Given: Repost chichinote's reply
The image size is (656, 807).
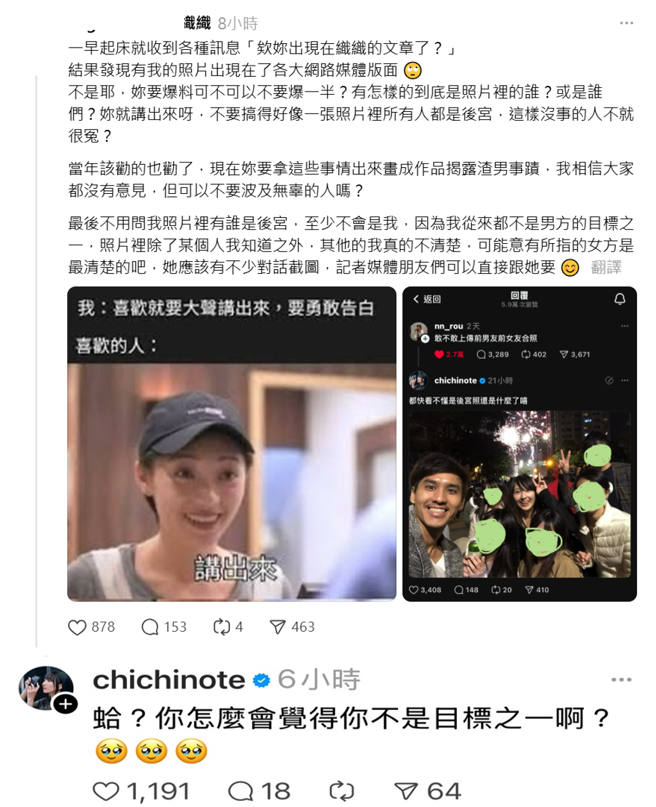Looking at the screenshot, I should point(341,792).
